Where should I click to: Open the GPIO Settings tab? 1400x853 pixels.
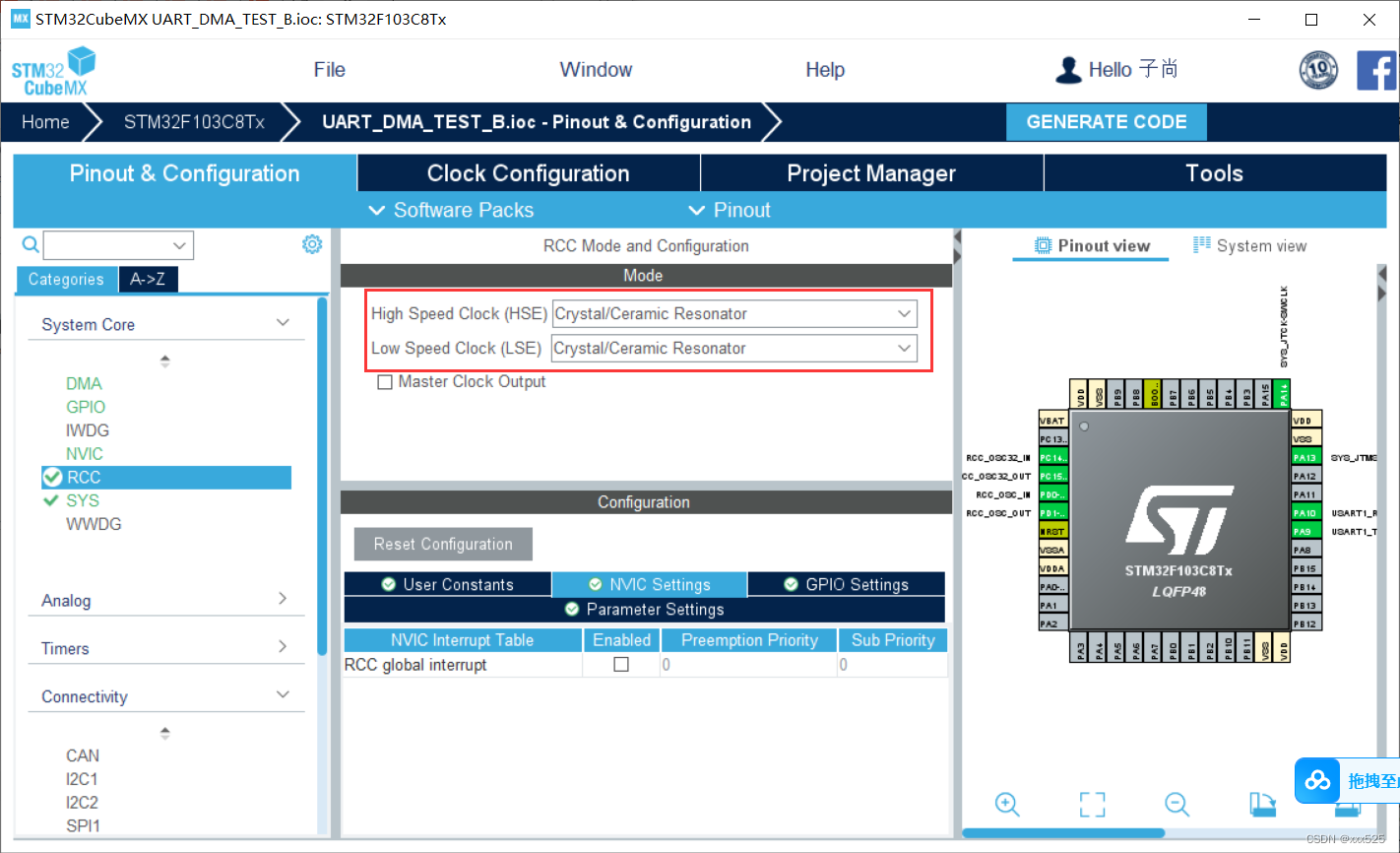(x=847, y=584)
